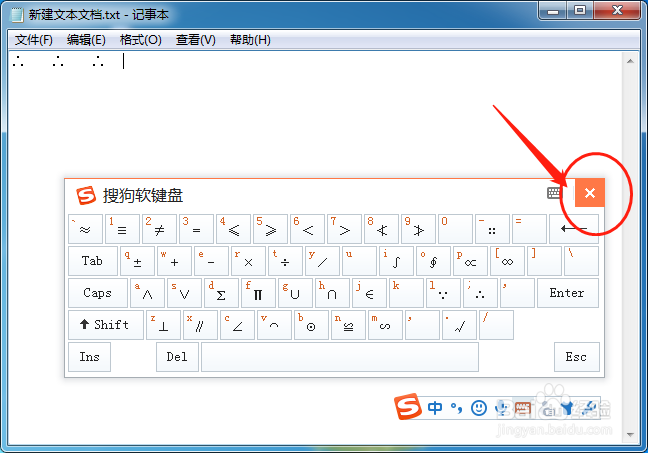Toggle the punctuation mode icon on the IME bar
The height and width of the screenshot is (453, 648).
pyautogui.click(x=457, y=408)
